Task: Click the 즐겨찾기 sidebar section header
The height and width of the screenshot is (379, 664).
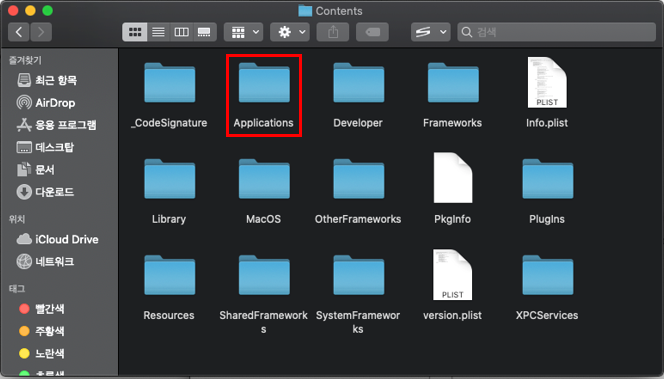Action: click(25, 60)
